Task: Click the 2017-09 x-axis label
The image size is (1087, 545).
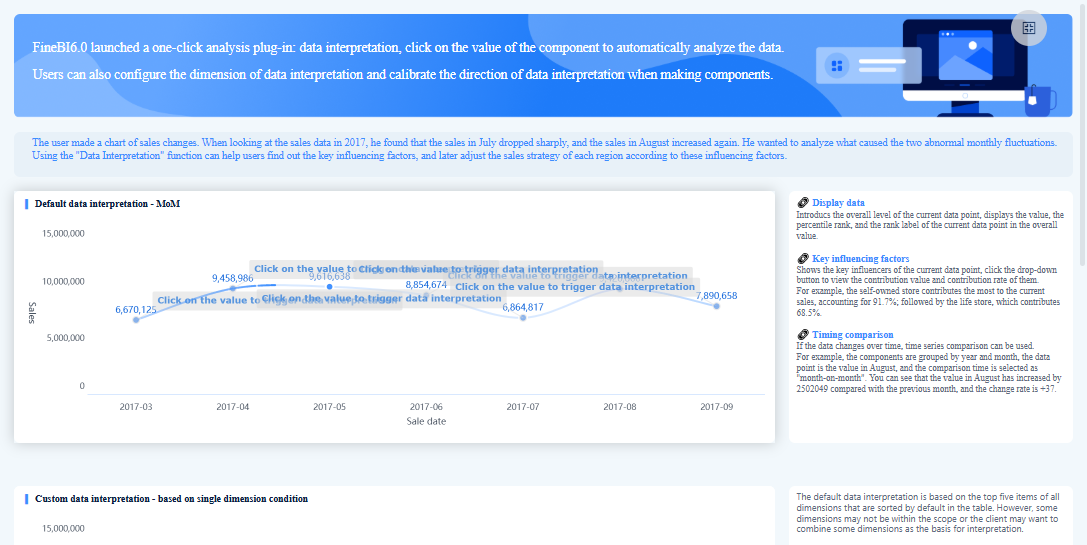Action: coord(717,406)
